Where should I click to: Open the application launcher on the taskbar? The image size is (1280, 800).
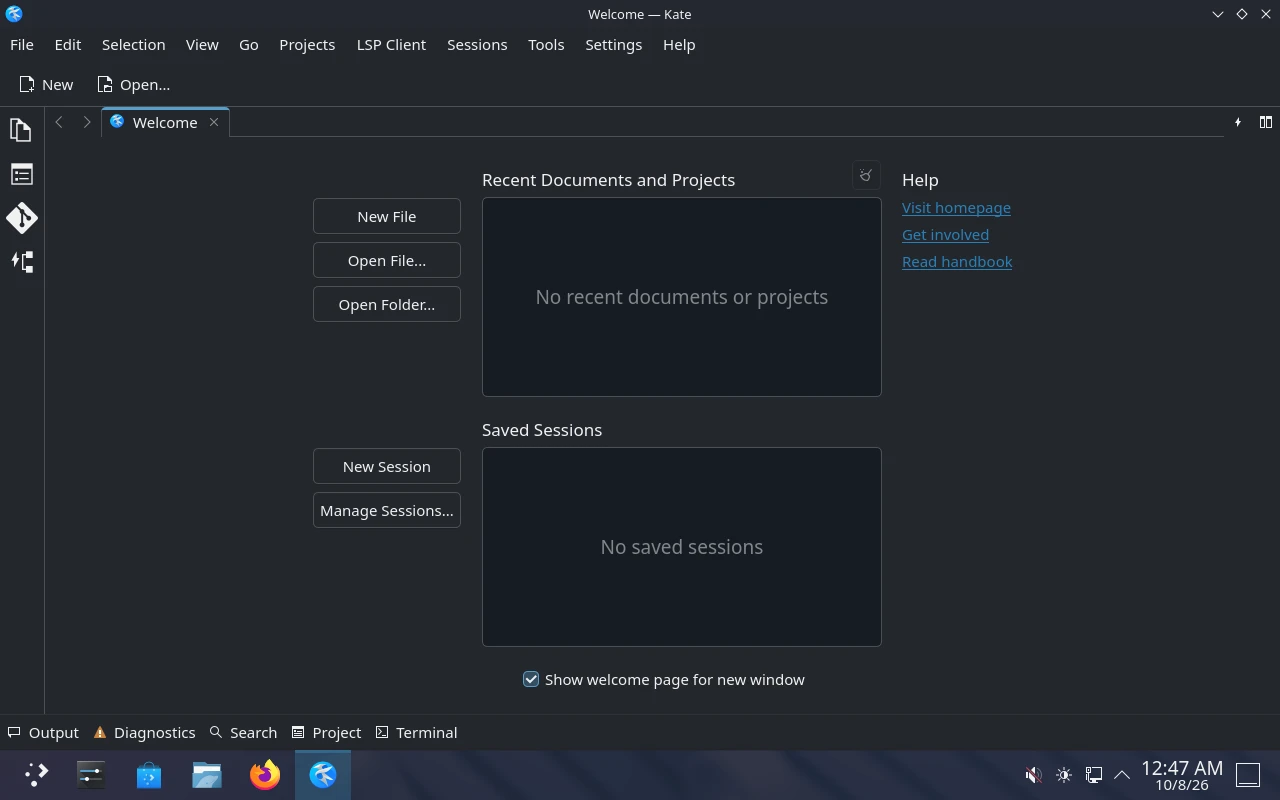pyautogui.click(x=36, y=775)
